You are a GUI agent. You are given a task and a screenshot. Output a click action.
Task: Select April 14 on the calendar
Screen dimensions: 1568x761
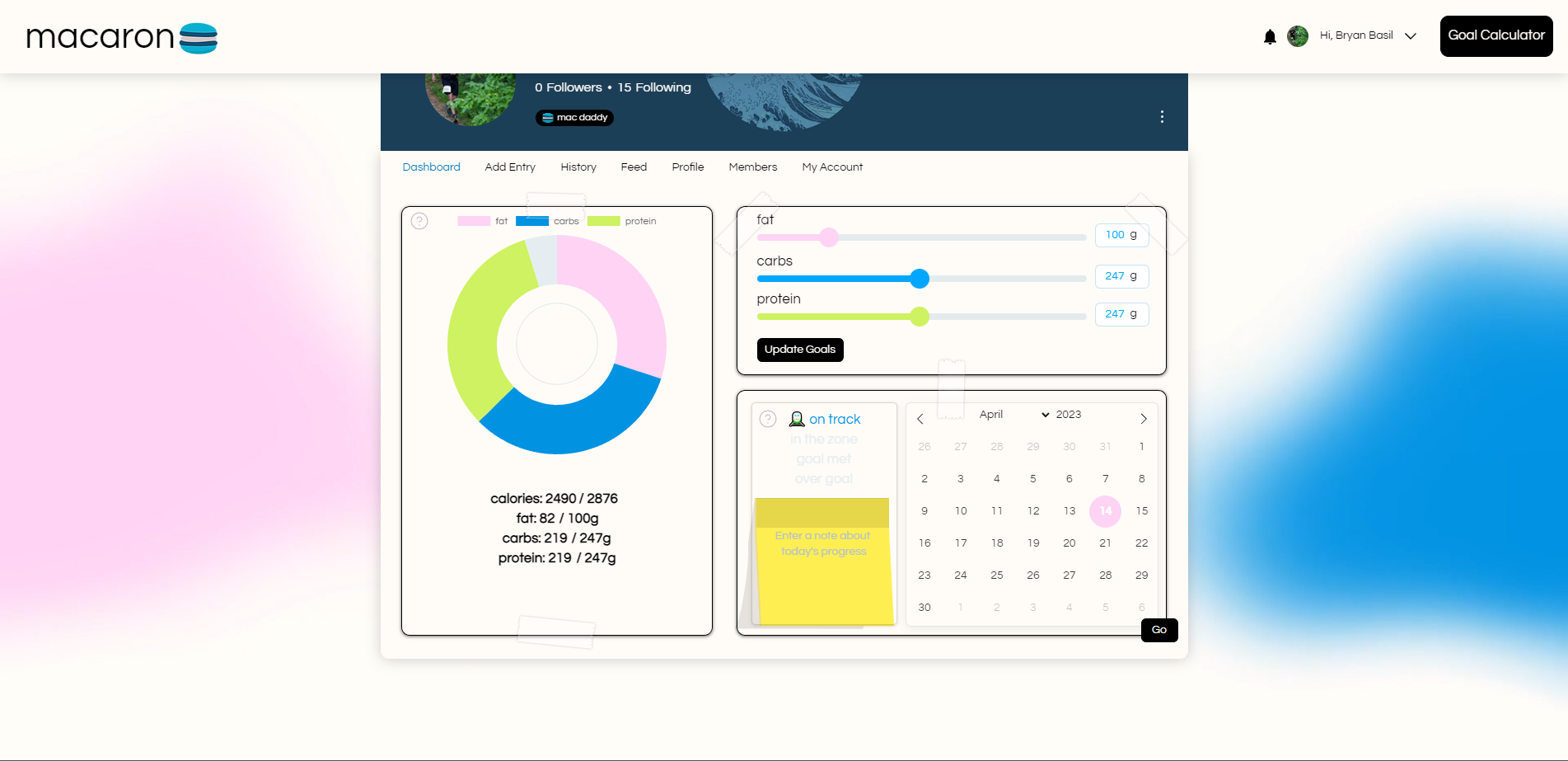pyautogui.click(x=1106, y=511)
